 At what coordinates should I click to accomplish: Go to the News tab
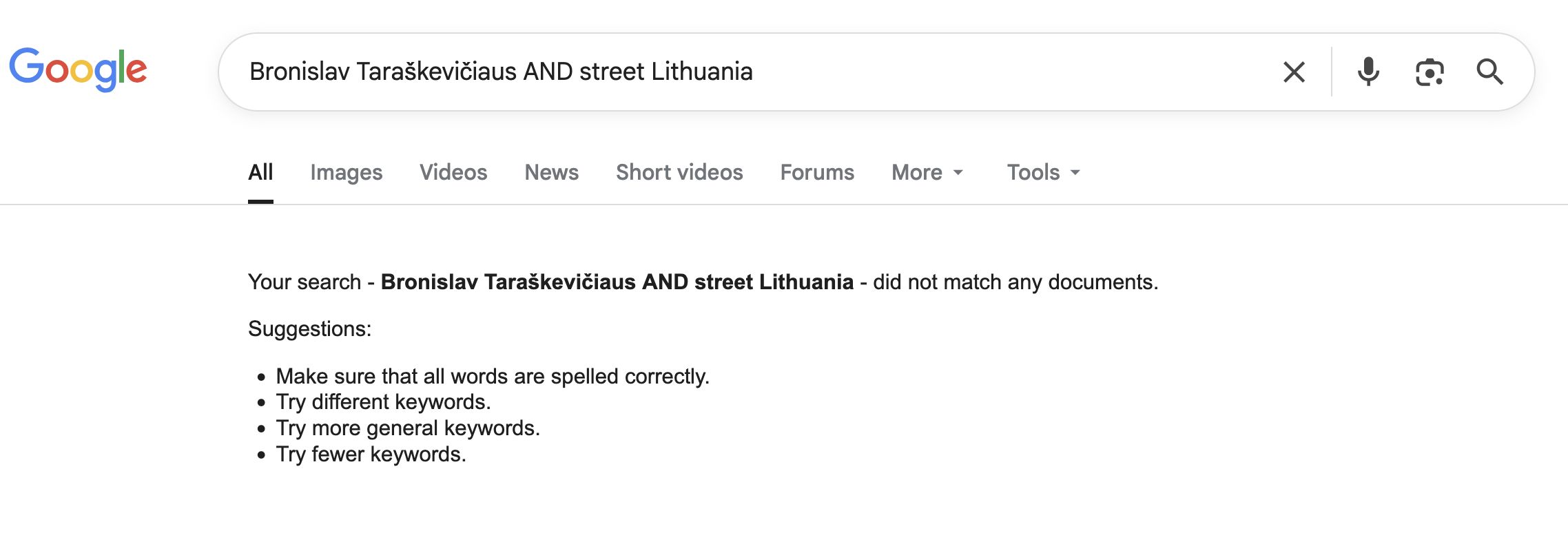(551, 172)
